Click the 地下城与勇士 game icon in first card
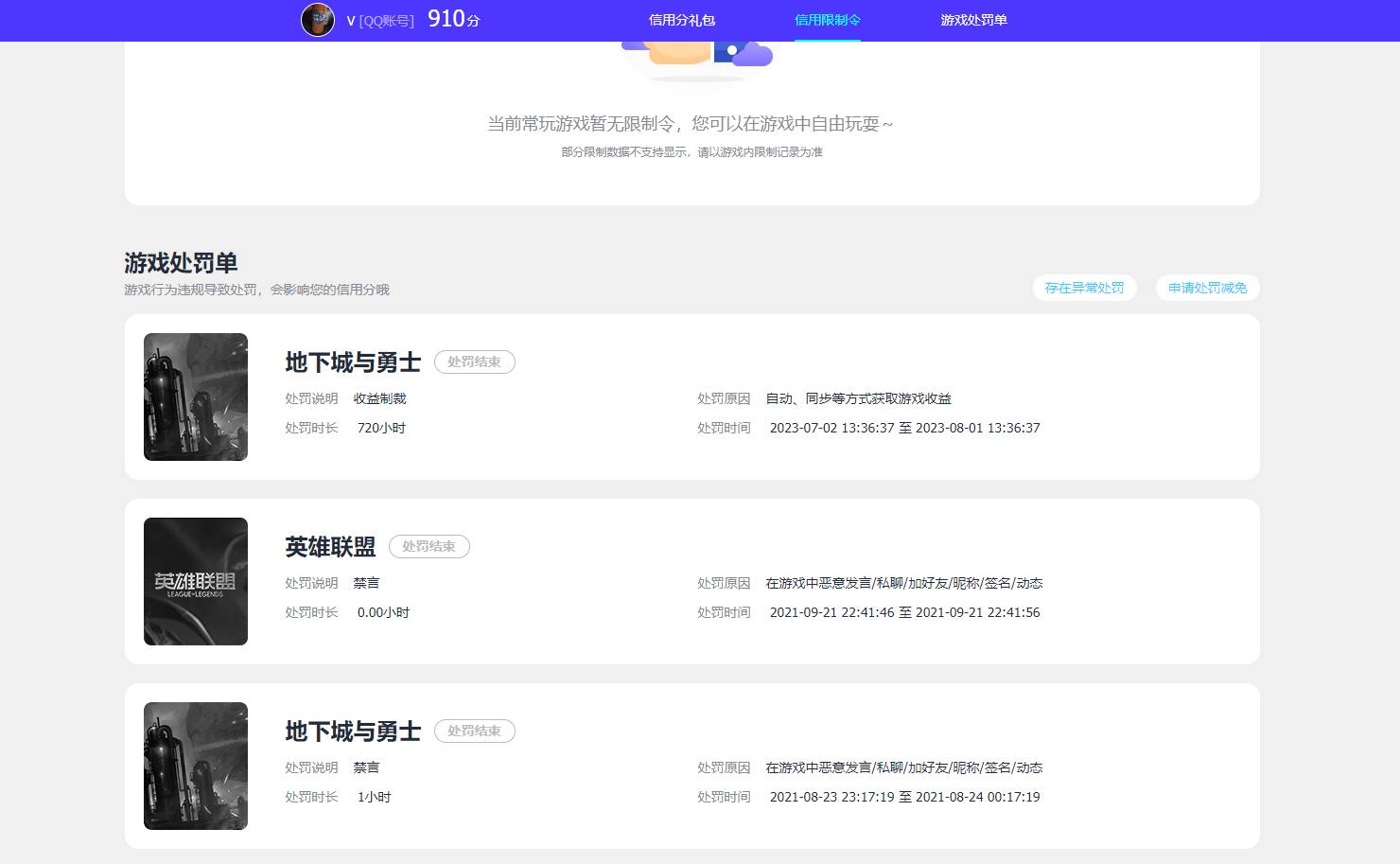This screenshot has width=1400, height=864. click(x=195, y=397)
